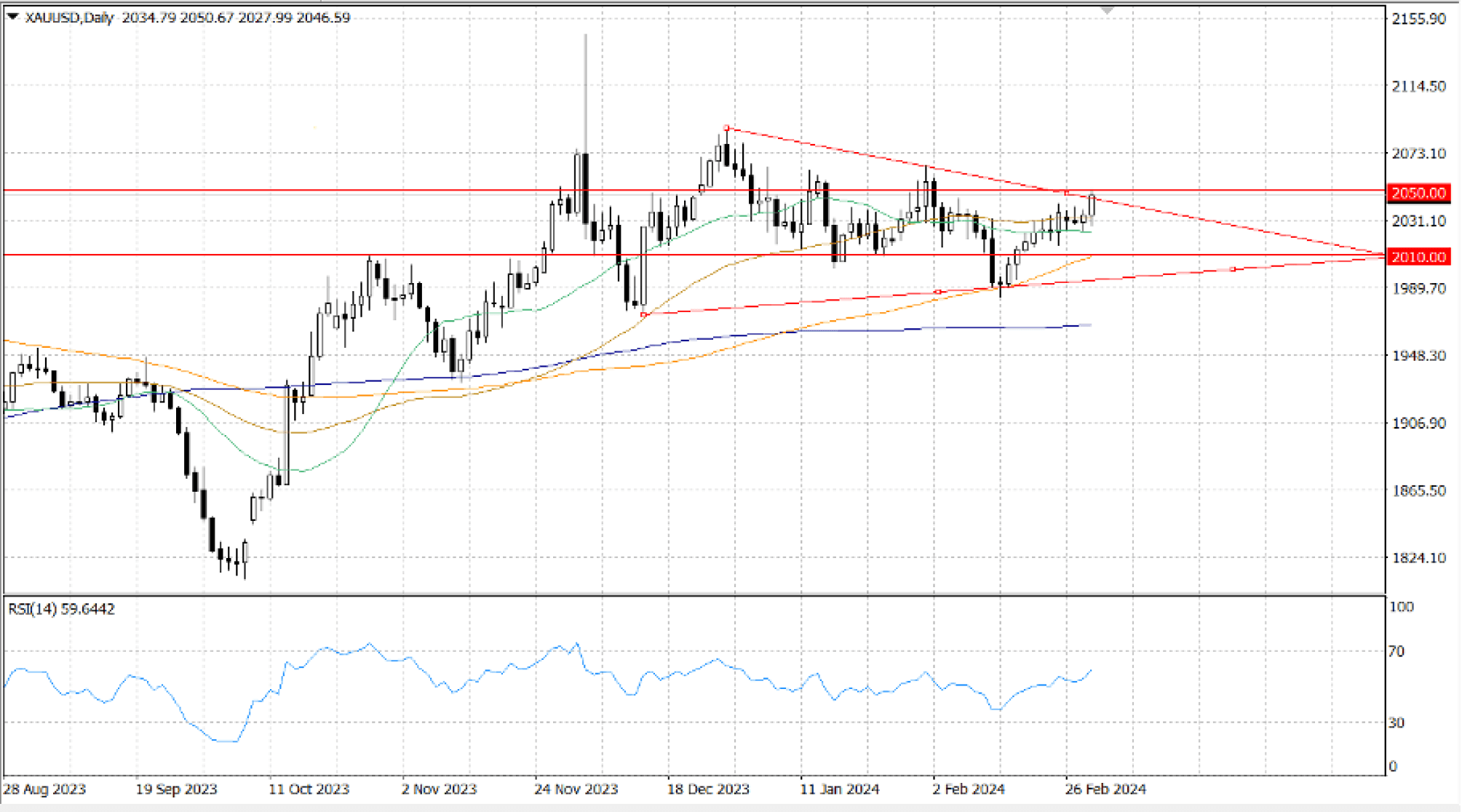Click the lower trendline's rightmost anchor point
The image size is (1462, 812).
[1233, 270]
